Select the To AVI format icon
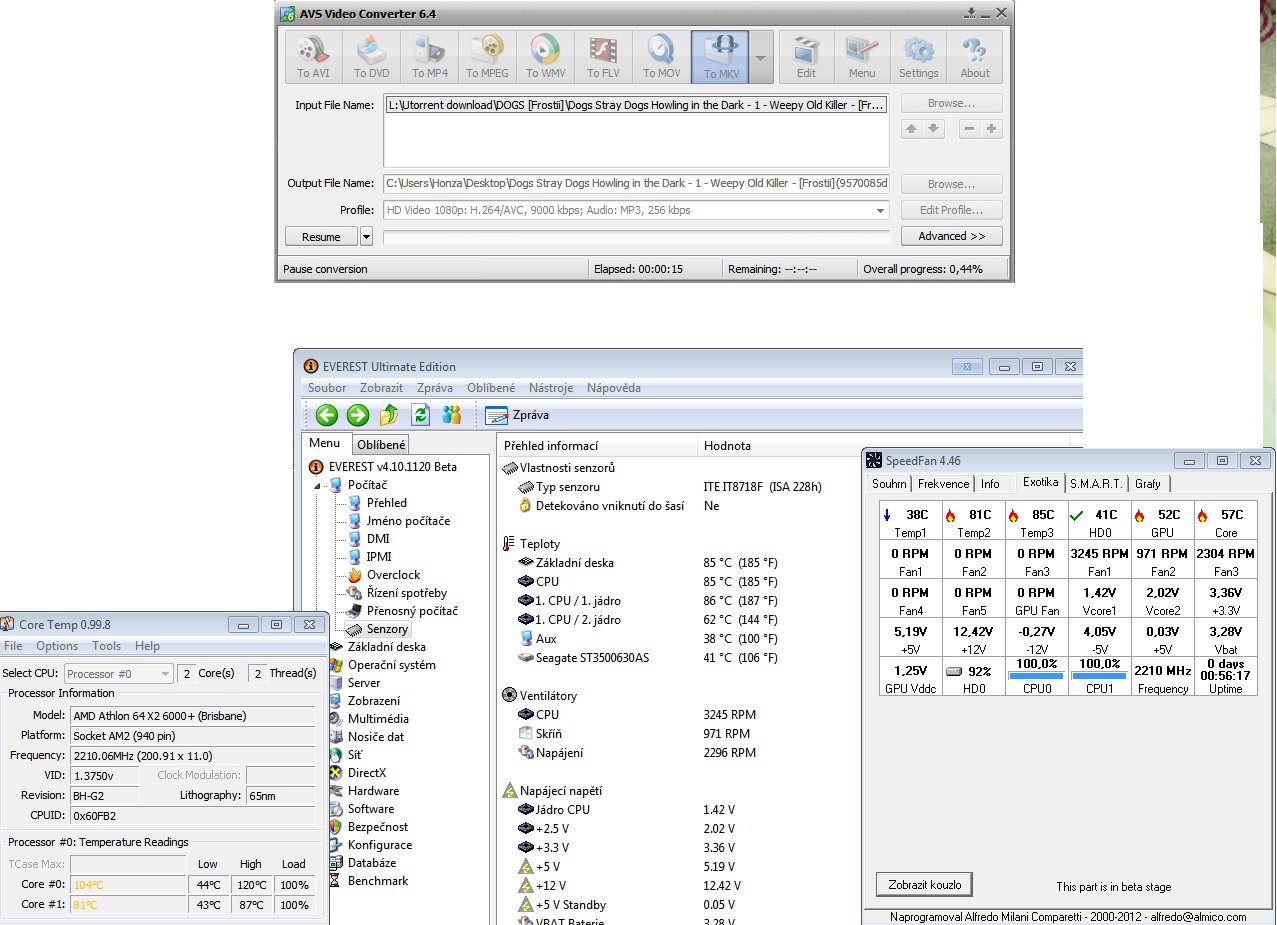 pos(313,57)
